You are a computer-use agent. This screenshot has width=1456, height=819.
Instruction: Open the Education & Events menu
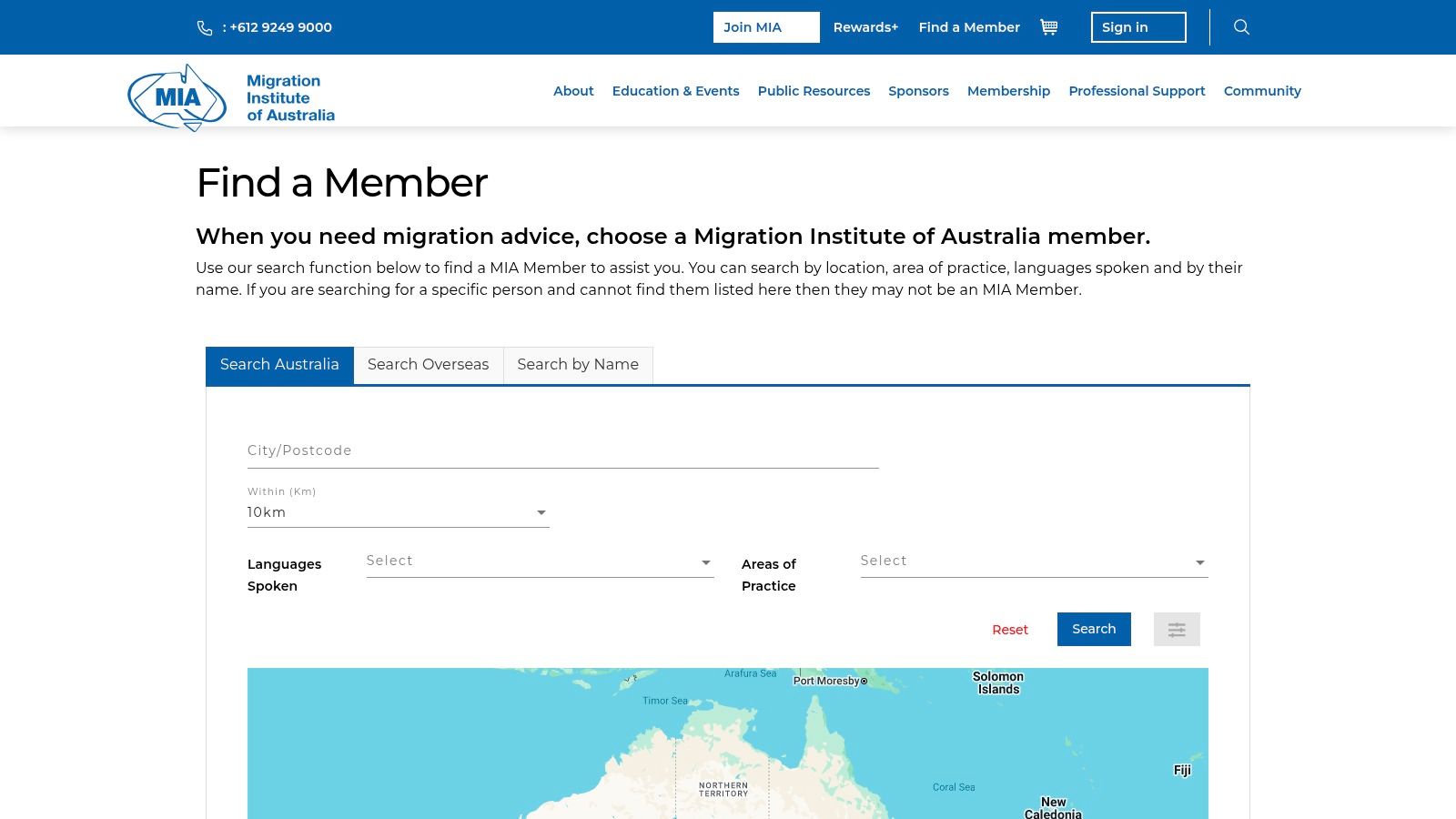pyautogui.click(x=676, y=91)
